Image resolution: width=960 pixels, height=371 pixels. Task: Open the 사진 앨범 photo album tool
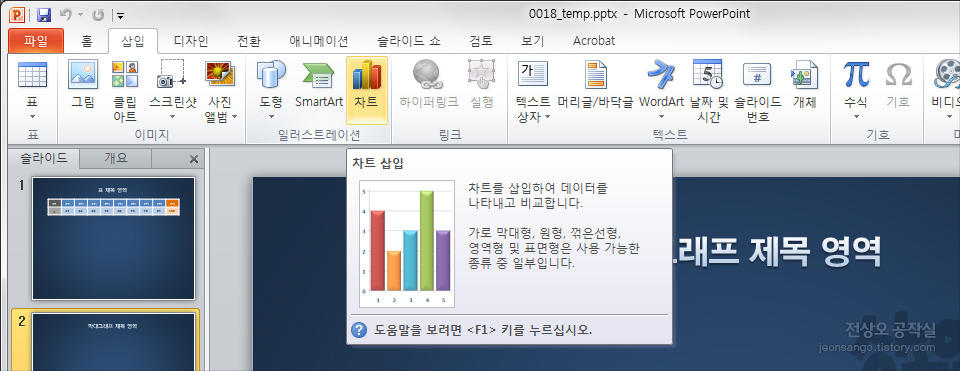tap(220, 91)
